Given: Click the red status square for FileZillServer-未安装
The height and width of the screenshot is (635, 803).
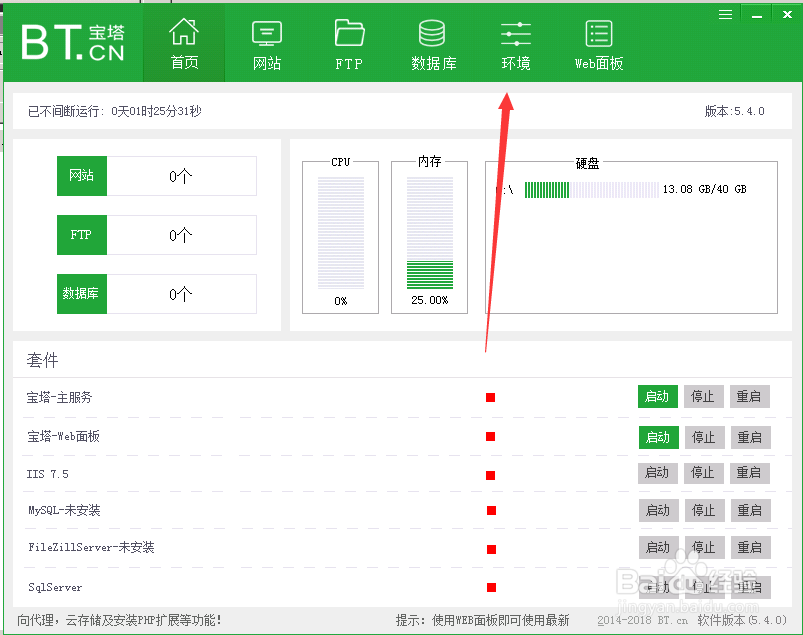Looking at the screenshot, I should coord(492,549).
